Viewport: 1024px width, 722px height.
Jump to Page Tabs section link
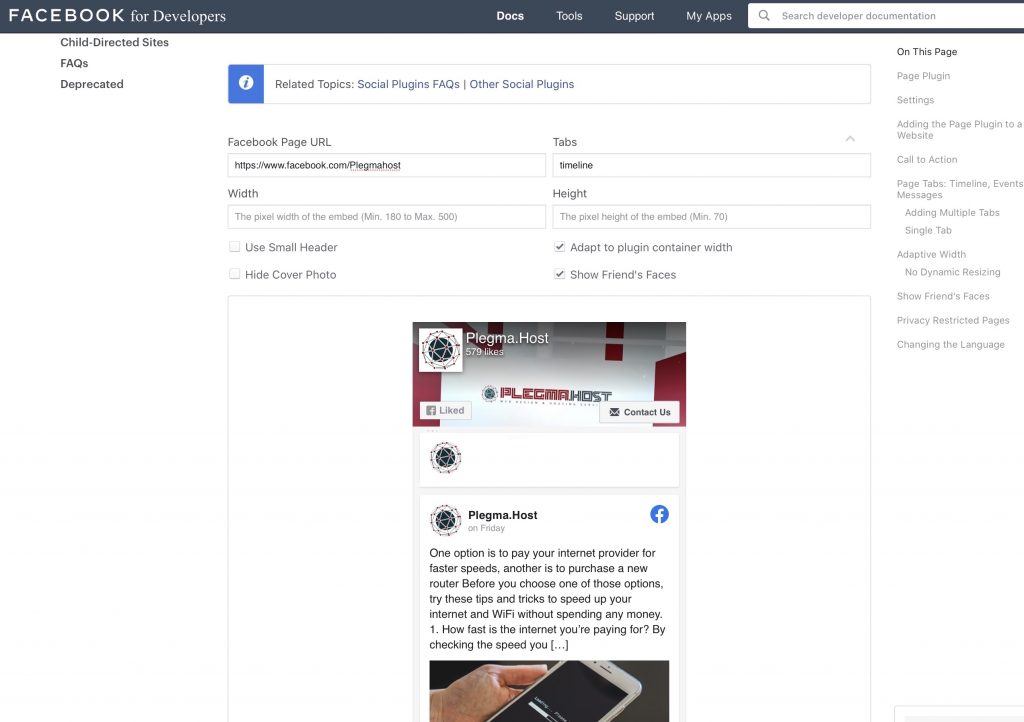tap(959, 189)
